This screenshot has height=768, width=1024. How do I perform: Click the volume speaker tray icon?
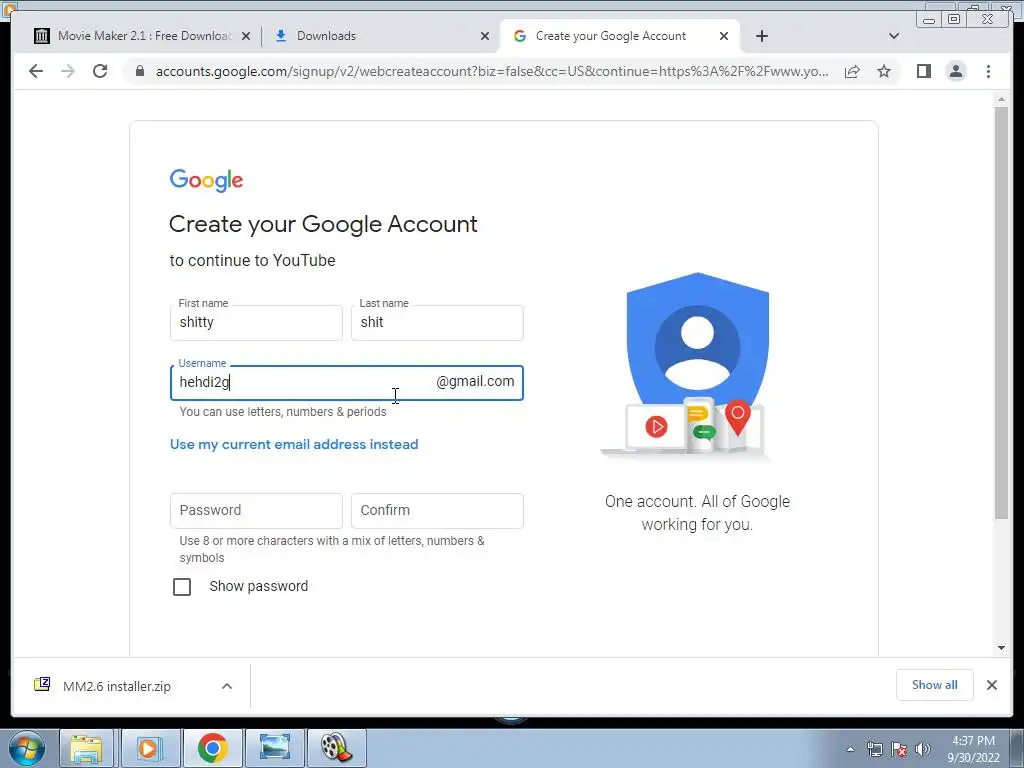(922, 750)
